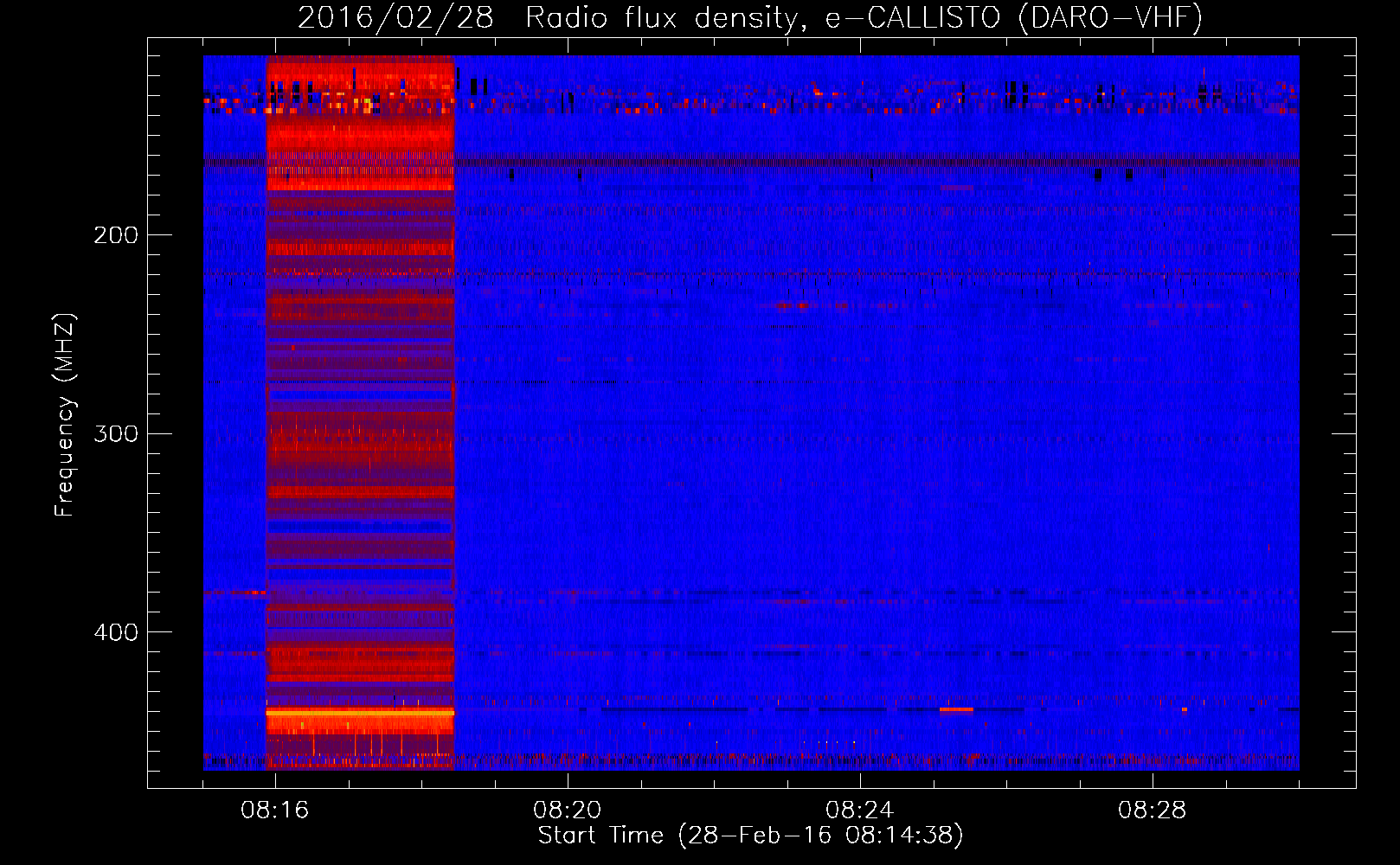This screenshot has height=865, width=1400.
Task: Click the '08:24' time axis label
Action: pyautogui.click(x=860, y=811)
